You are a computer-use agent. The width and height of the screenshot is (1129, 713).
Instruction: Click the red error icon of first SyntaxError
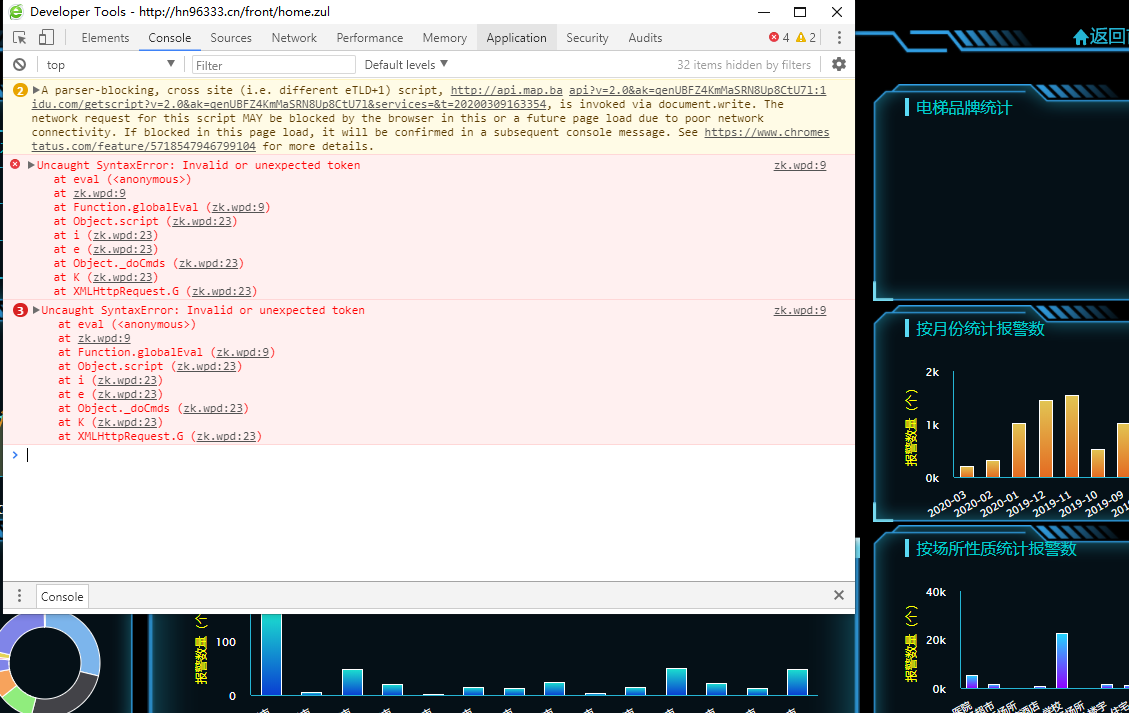tap(15, 165)
